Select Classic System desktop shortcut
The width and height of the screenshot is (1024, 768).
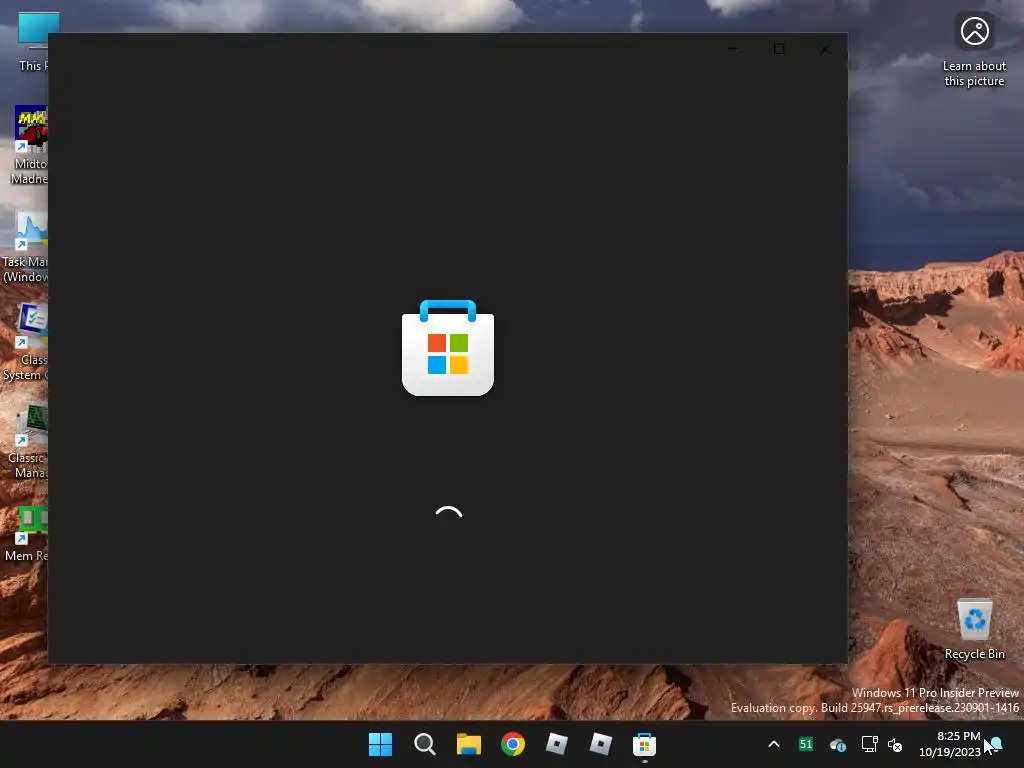(x=26, y=342)
